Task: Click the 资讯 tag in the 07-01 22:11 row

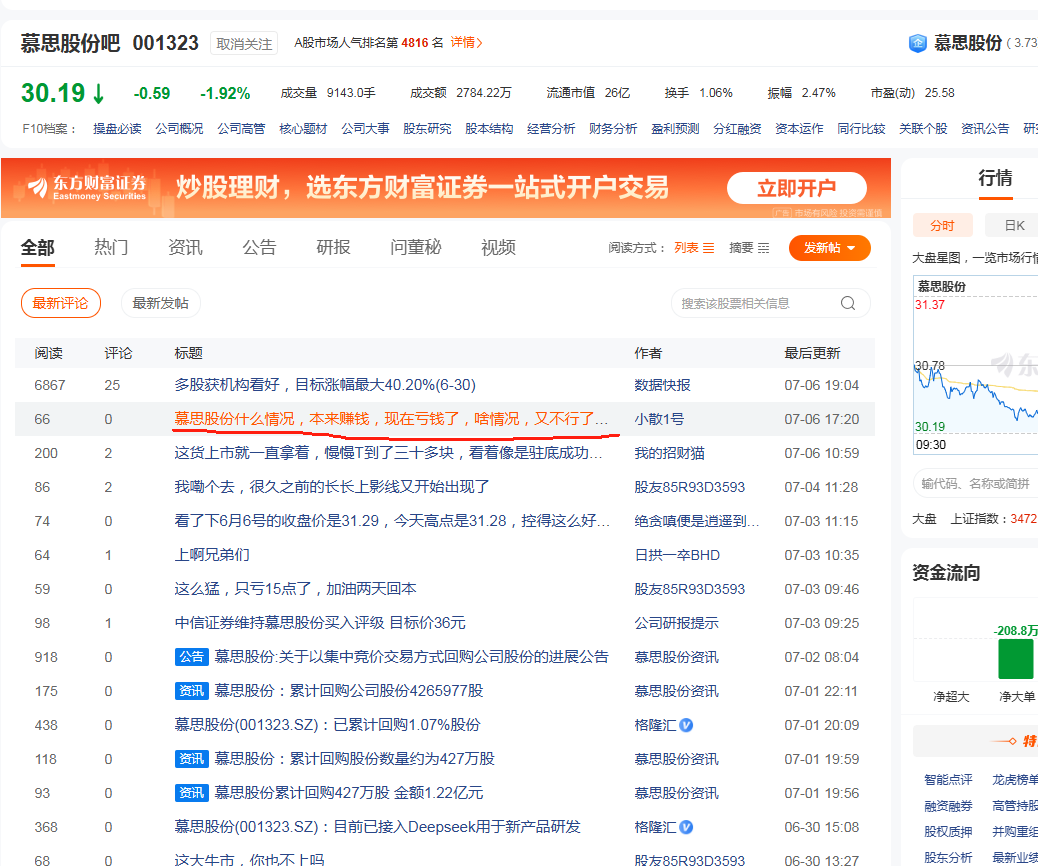Action: pyautogui.click(x=191, y=691)
